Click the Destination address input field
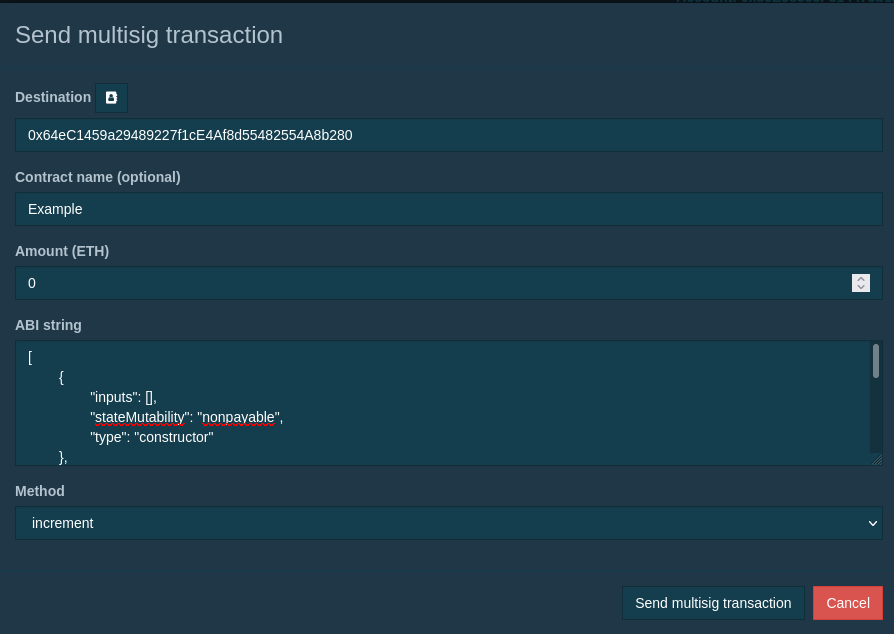Image resolution: width=894 pixels, height=634 pixels. tap(448, 135)
